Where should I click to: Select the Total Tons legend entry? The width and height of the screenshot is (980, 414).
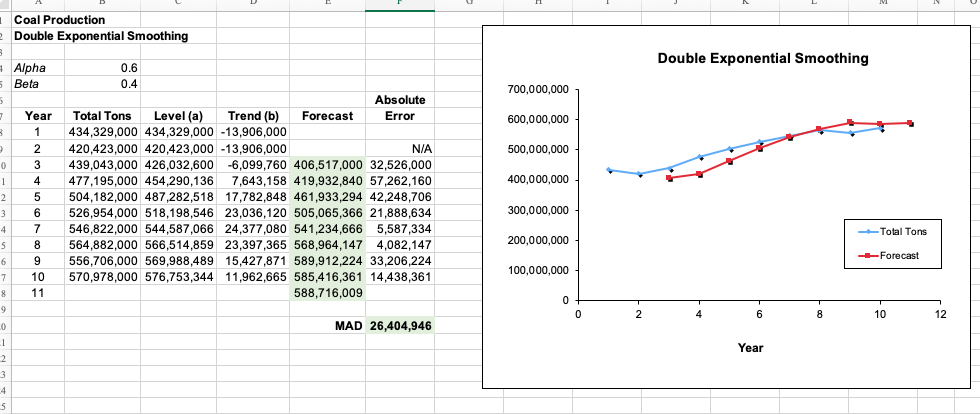[x=892, y=232]
